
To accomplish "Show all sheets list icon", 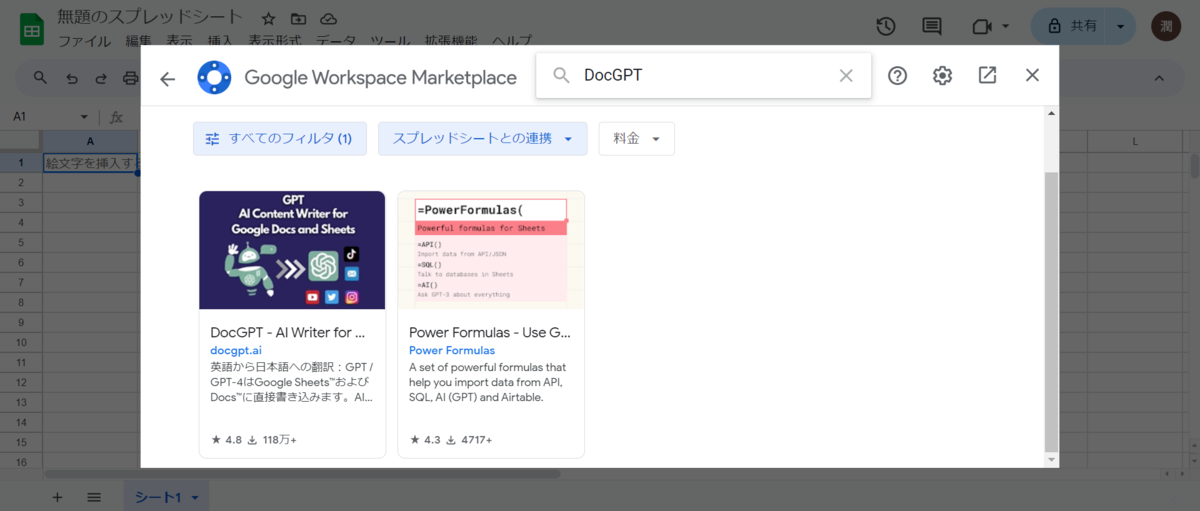I will click(94, 497).
